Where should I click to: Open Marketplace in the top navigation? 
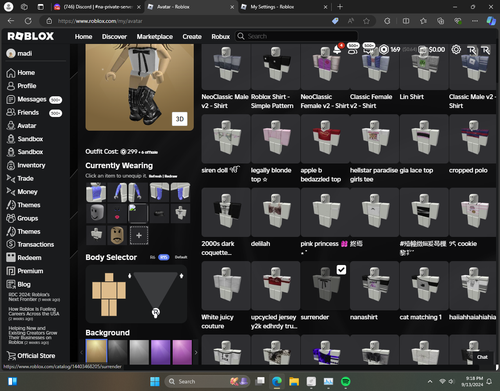click(x=155, y=36)
